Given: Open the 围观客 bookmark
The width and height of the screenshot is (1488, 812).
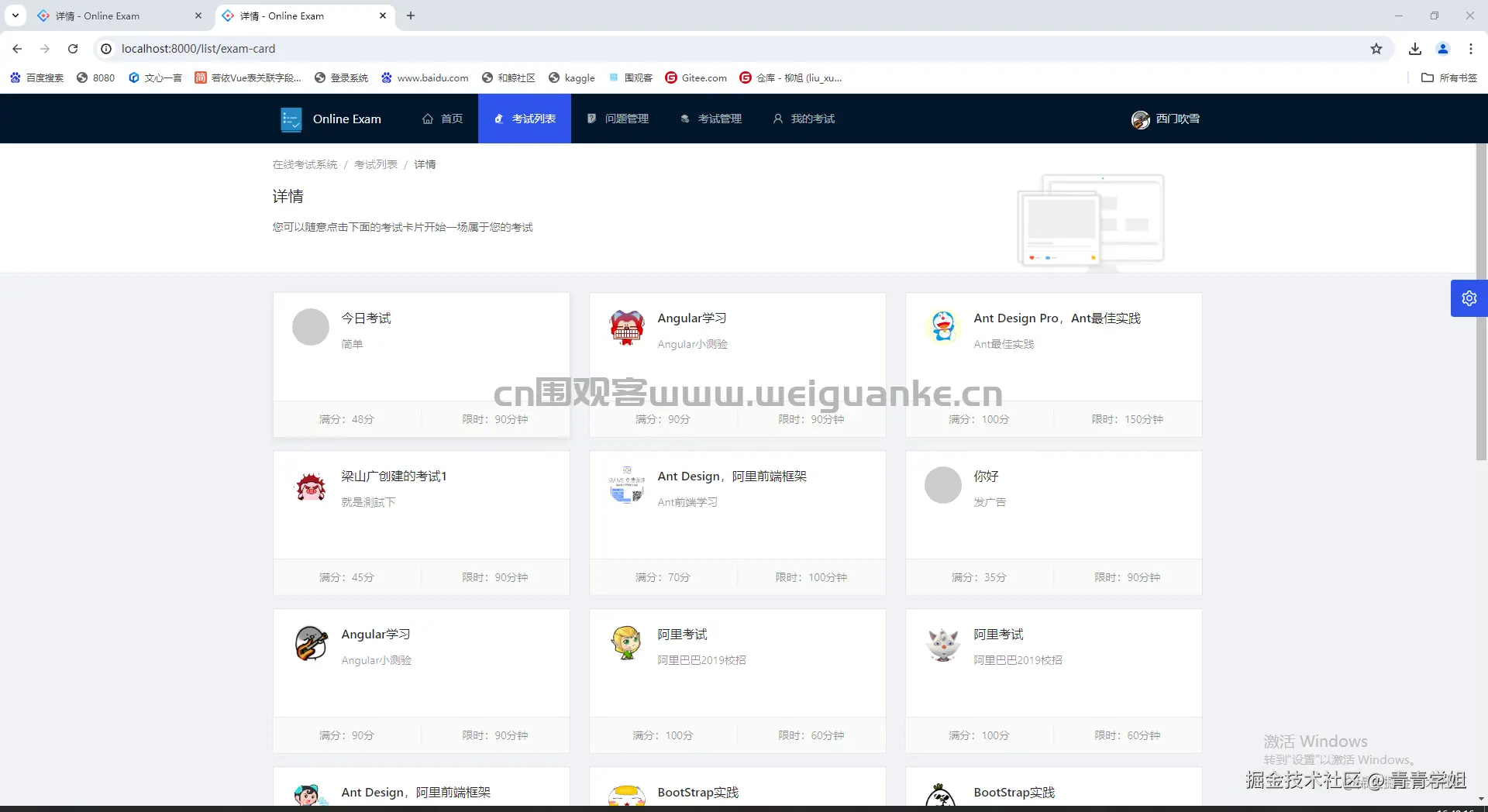Looking at the screenshot, I should [x=631, y=77].
